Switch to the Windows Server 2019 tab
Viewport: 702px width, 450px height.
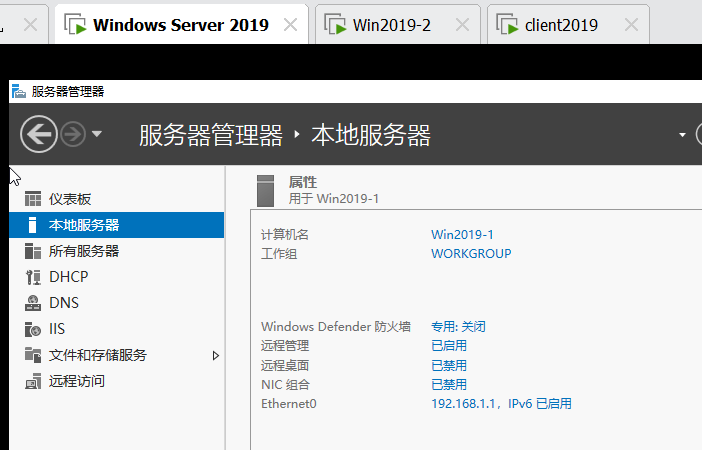[181, 25]
